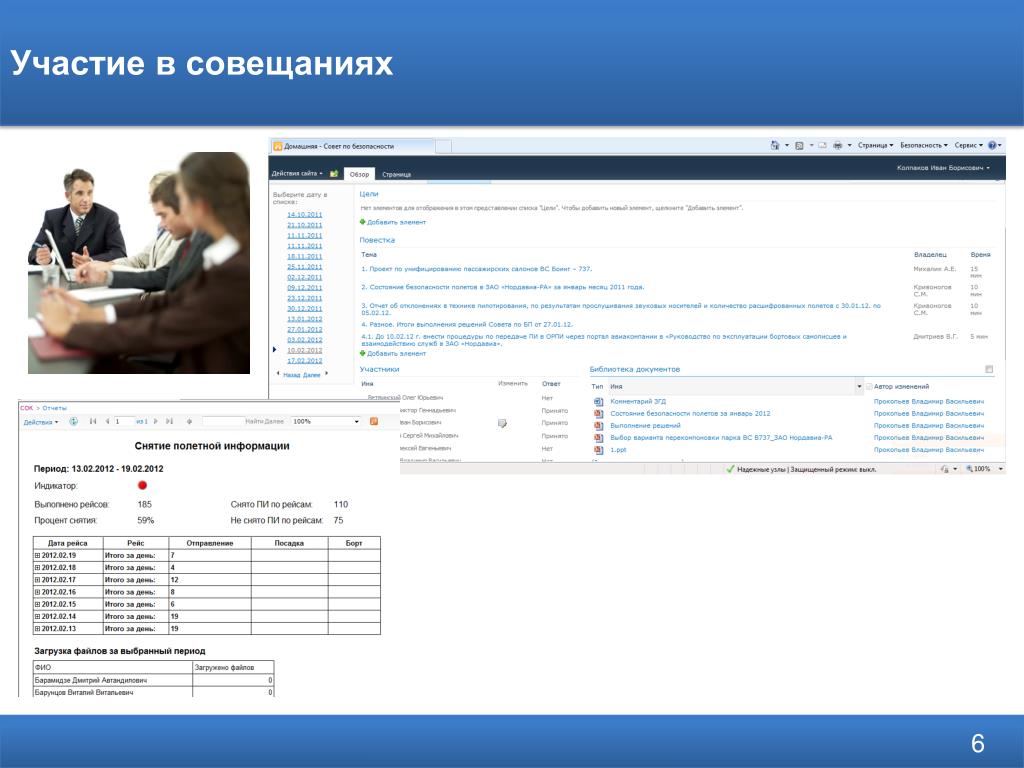Open the Действия сайта menu
The width and height of the screenshot is (1024, 768).
pyautogui.click(x=297, y=174)
